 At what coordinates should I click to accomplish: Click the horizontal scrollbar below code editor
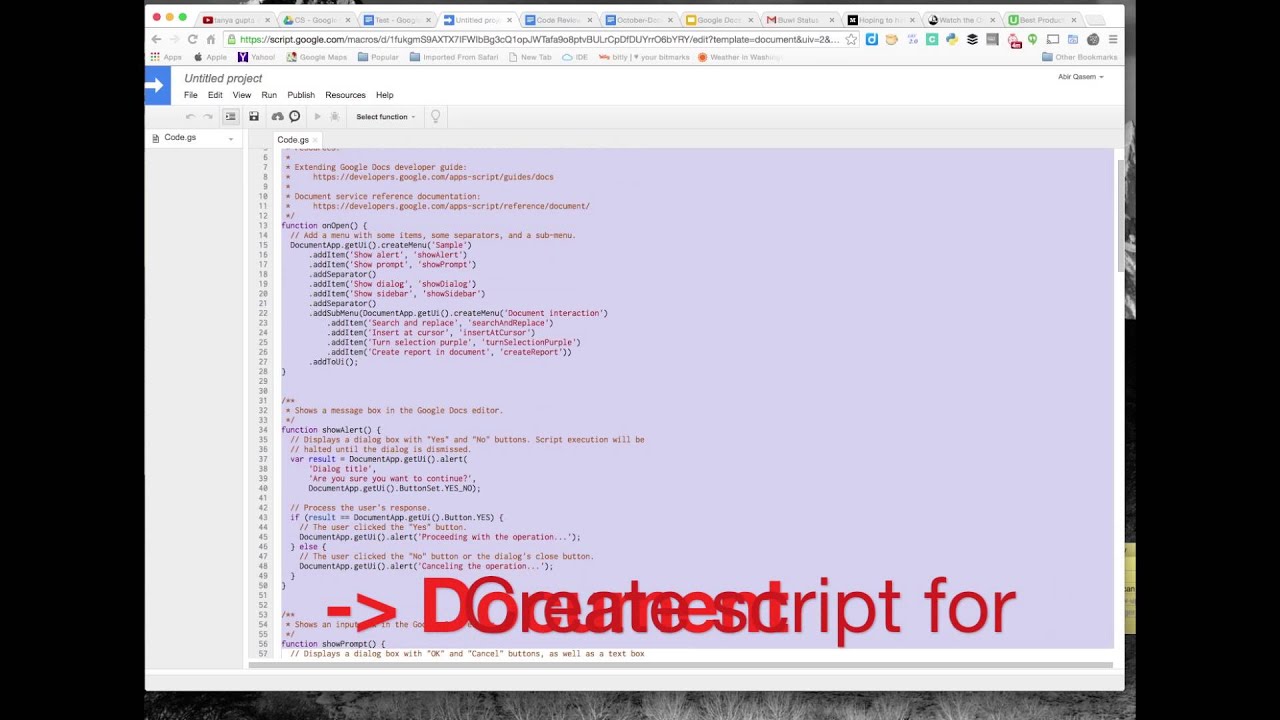680,665
